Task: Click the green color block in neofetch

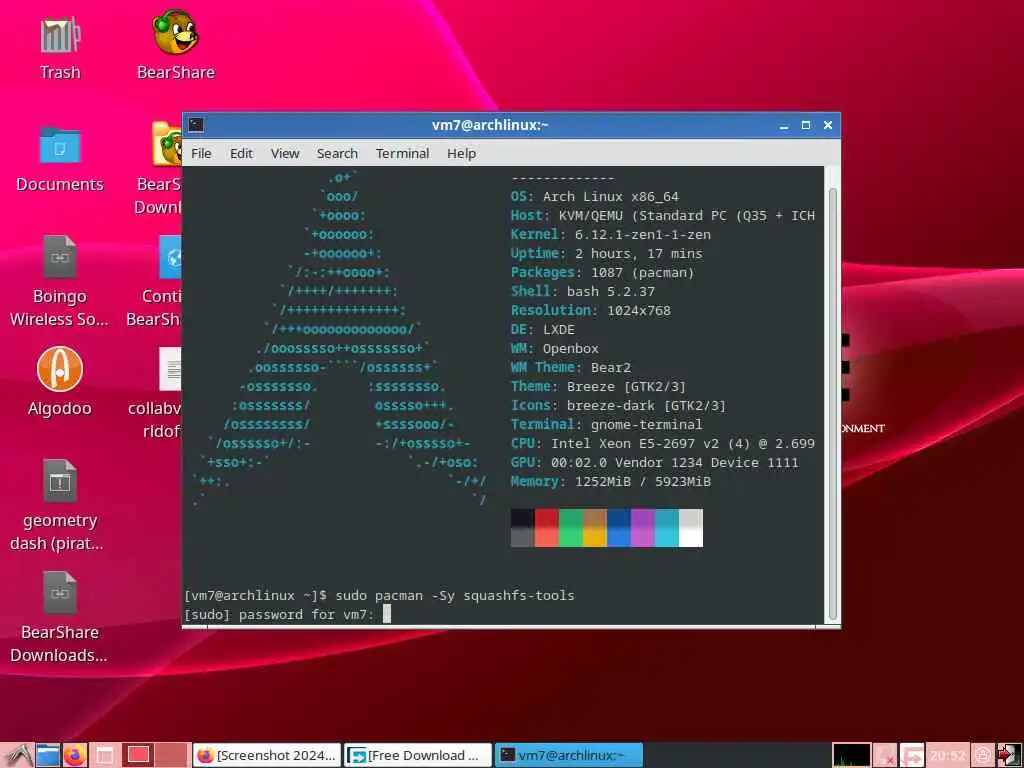Action: coord(571,528)
